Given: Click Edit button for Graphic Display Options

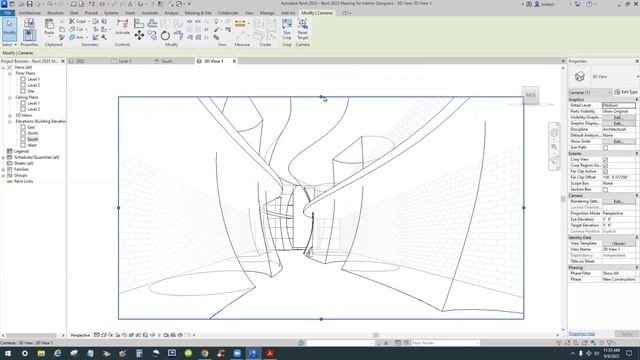Looking at the screenshot, I should 618,123.
